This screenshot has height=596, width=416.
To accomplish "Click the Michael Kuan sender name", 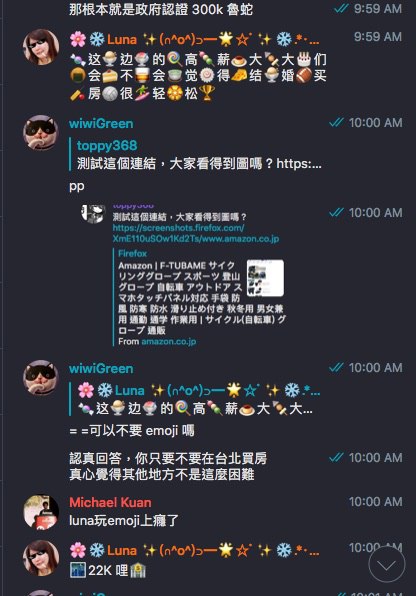I will click(x=110, y=502).
